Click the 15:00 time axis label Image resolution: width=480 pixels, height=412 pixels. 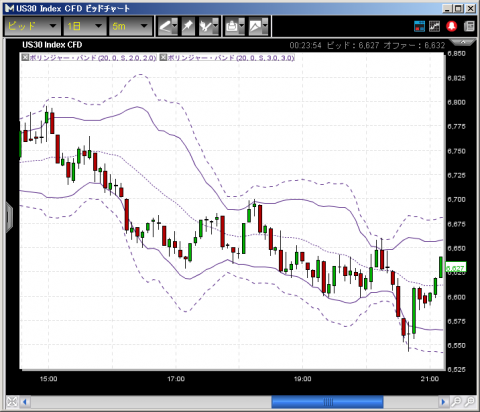[x=48, y=379]
